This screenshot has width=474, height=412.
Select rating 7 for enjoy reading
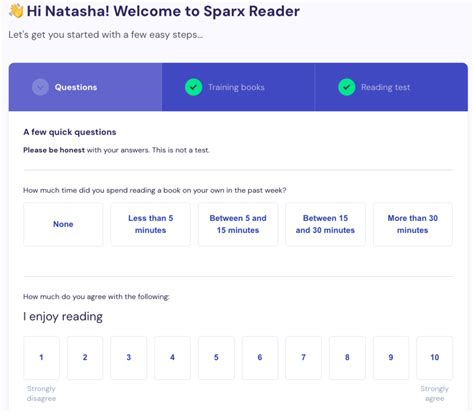click(304, 358)
